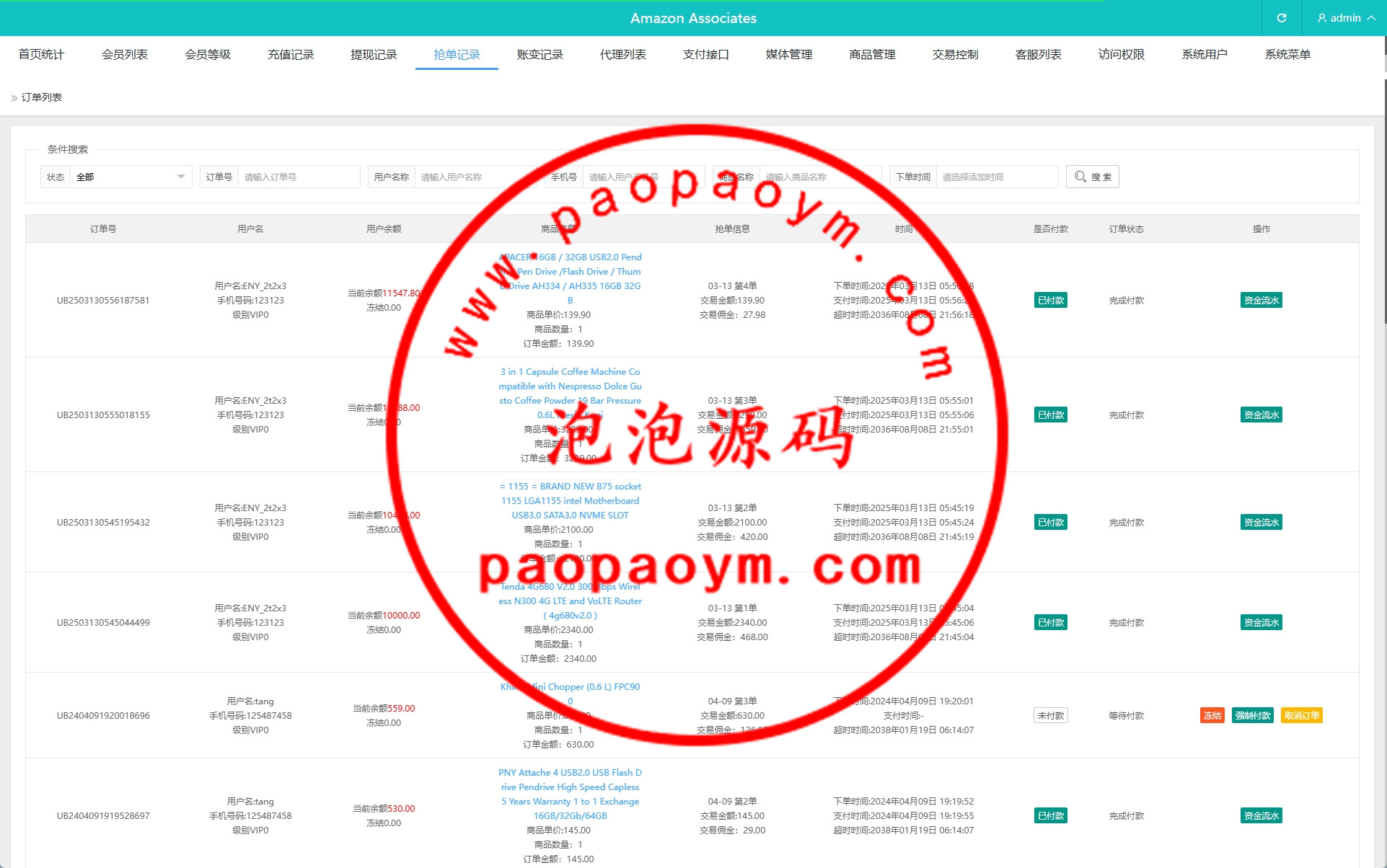This screenshot has width=1387, height=868.
Task: Open the 首页统计 tab
Action: point(41,55)
